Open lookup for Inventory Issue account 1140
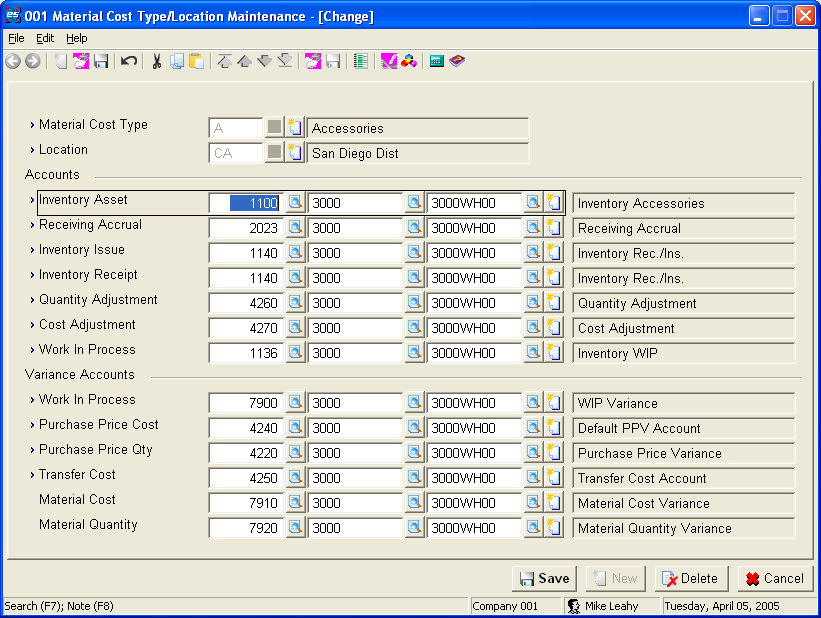Screen dimensions: 821x618 pyautogui.click(x=295, y=252)
